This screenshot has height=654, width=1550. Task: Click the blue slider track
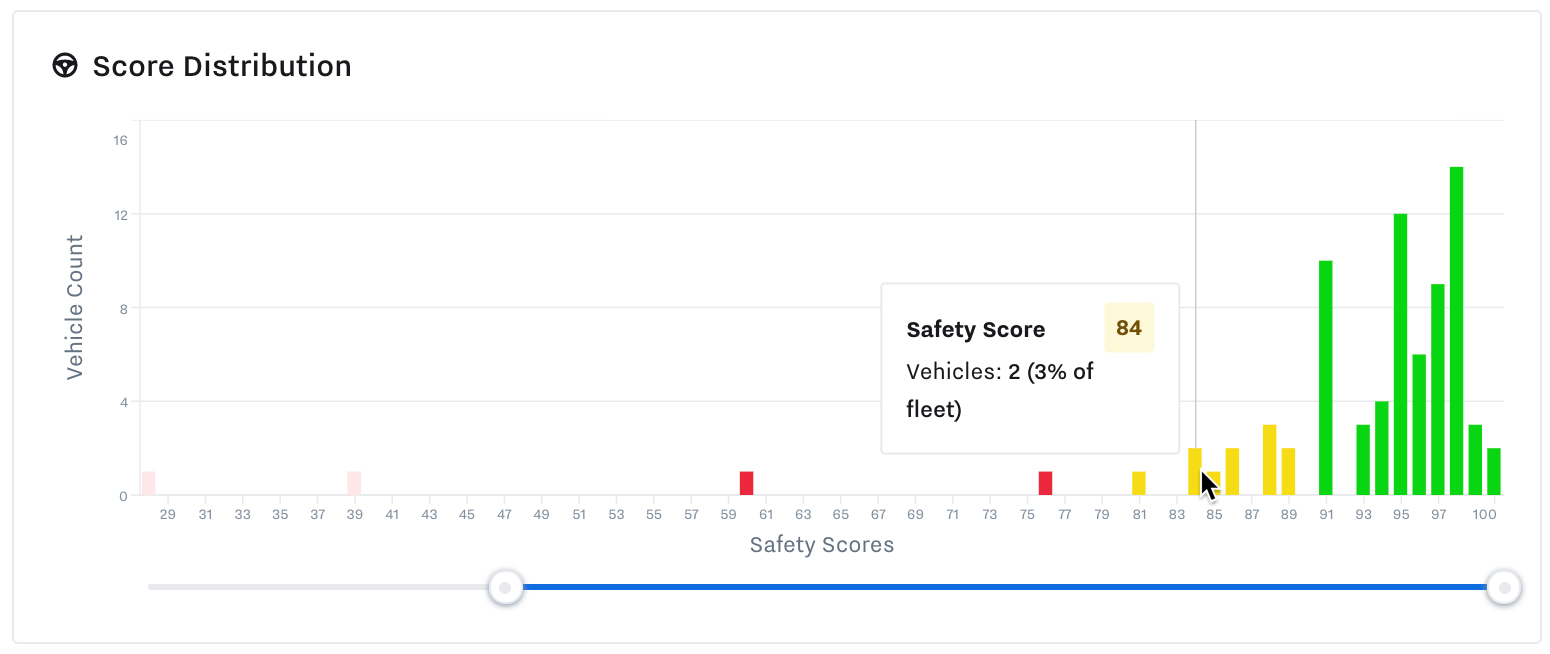pyautogui.click(x=1000, y=588)
